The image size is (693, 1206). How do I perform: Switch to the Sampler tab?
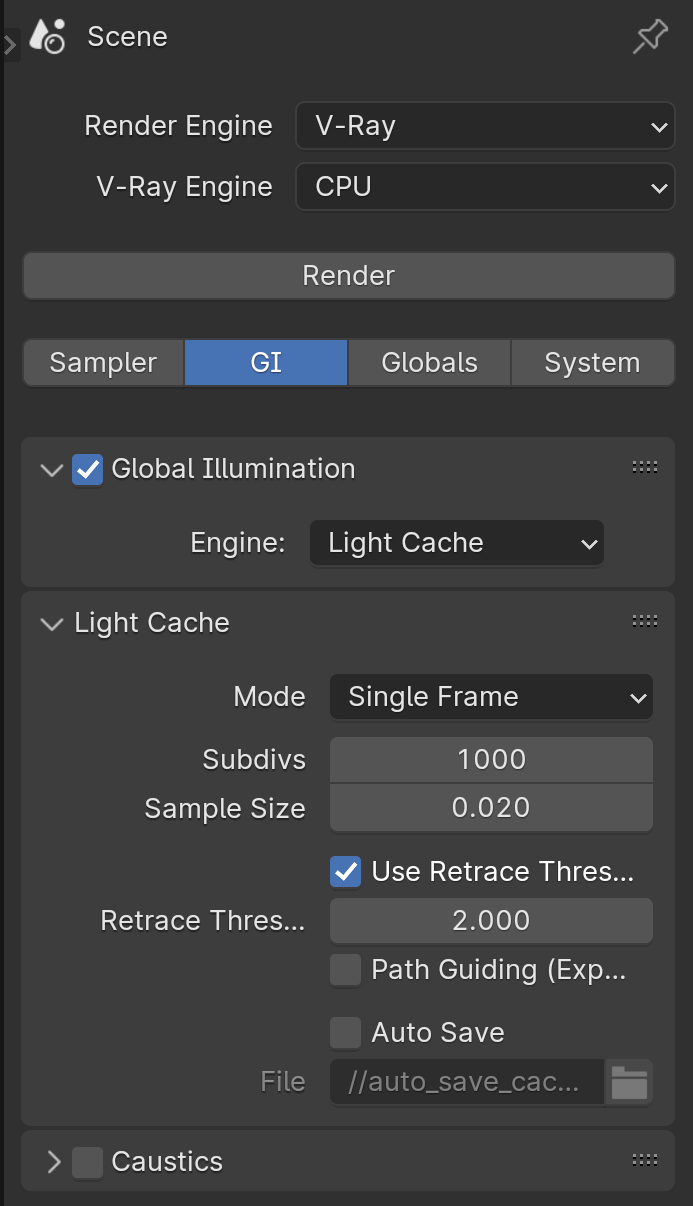(103, 362)
